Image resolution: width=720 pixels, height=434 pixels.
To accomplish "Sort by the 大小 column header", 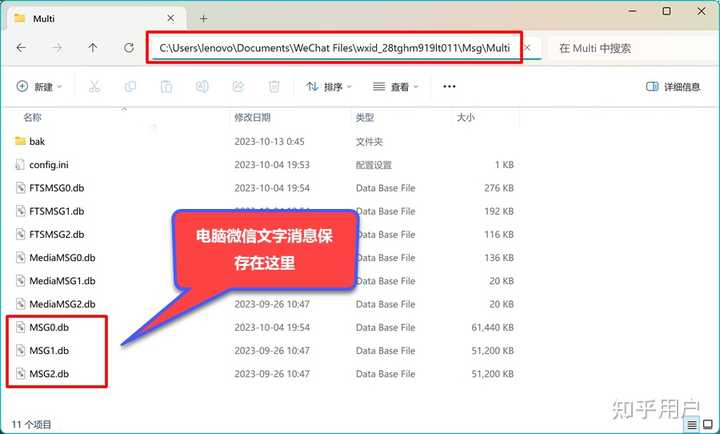I will 466,118.
